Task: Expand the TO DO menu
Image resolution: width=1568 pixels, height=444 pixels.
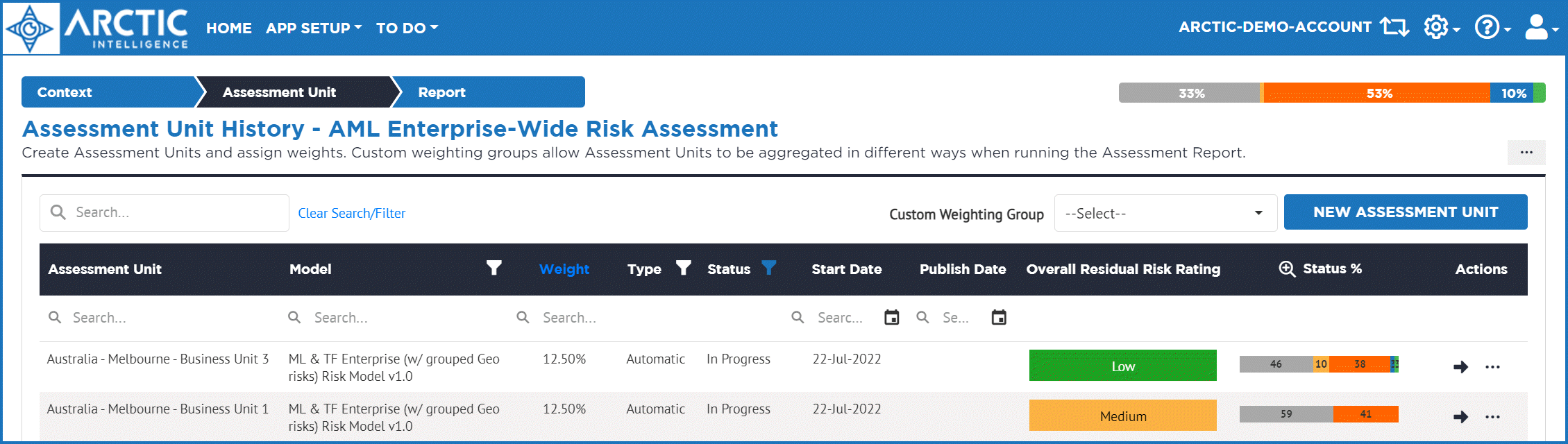Action: [407, 28]
